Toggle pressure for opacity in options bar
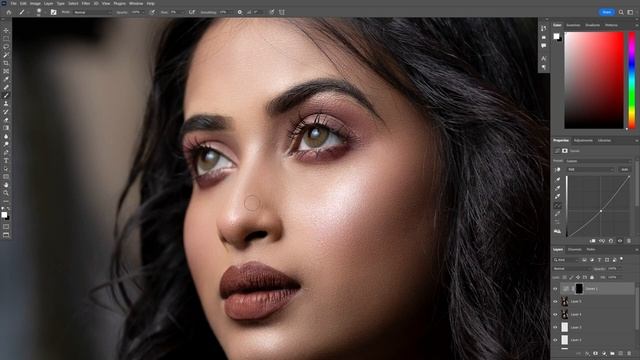The width and height of the screenshot is (640, 360). click(153, 12)
